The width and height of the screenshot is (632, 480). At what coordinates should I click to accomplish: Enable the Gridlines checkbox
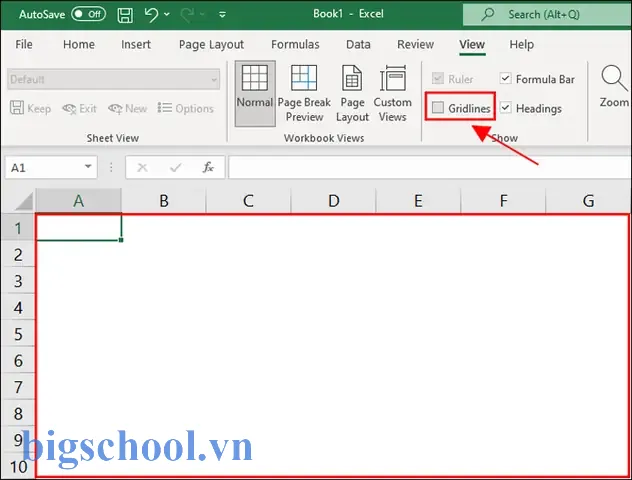point(438,108)
